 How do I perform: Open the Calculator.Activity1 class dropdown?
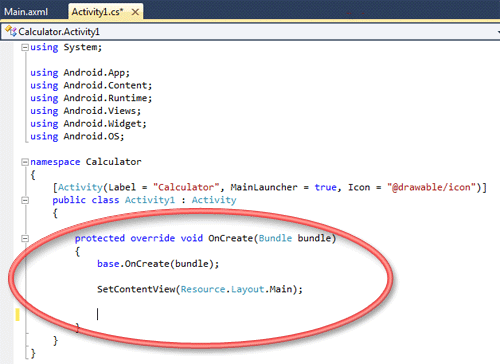click(250, 32)
